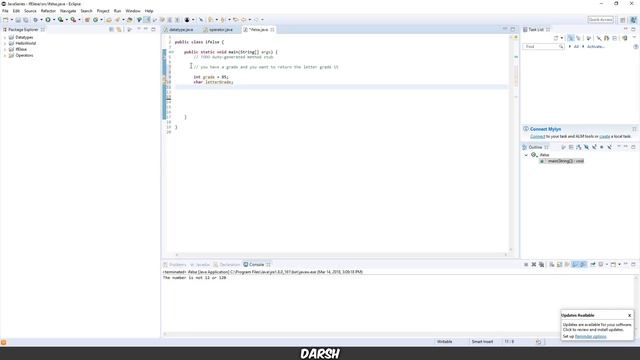
Task: Expand the Operators project
Action: point(5,56)
